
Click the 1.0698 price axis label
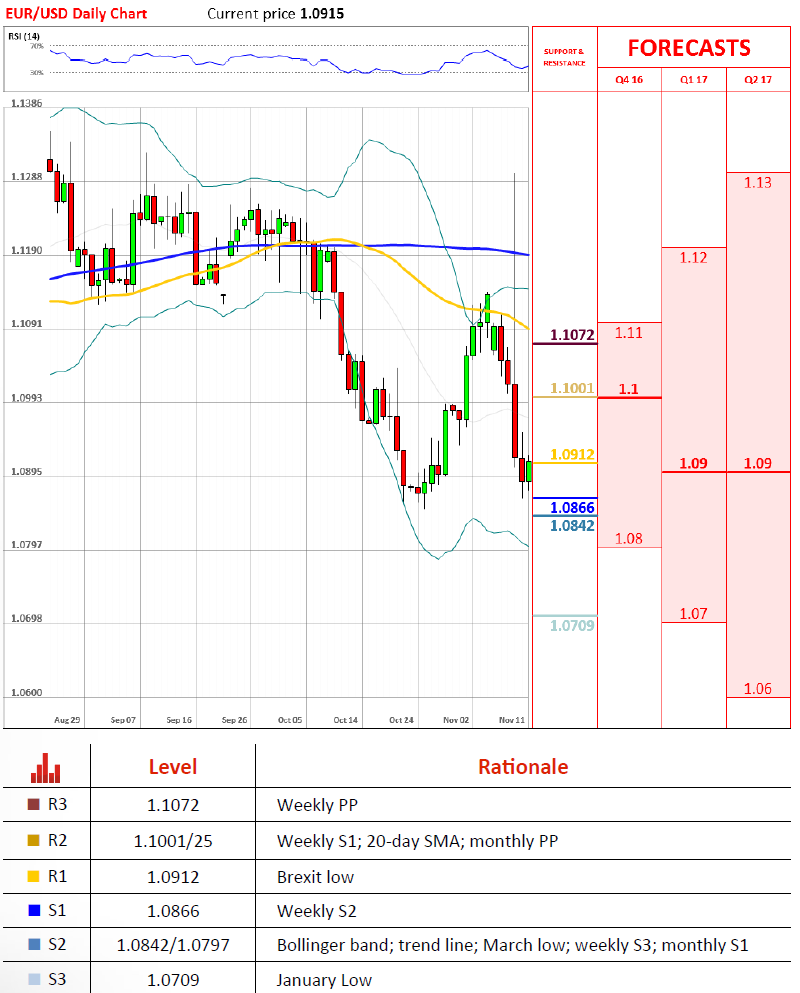coord(27,618)
